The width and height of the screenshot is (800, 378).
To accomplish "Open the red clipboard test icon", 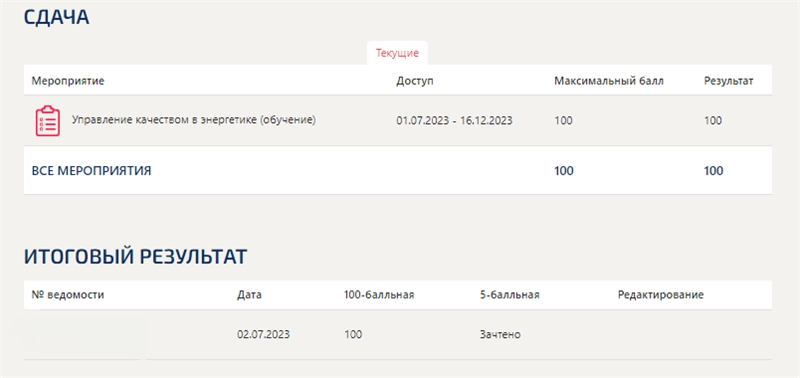I will [x=47, y=121].
